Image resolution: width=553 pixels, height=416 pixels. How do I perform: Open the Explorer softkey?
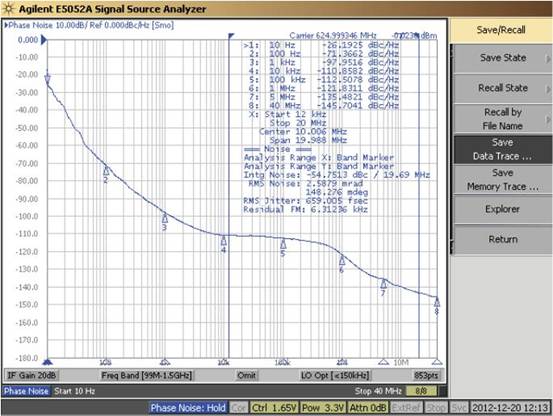(503, 209)
